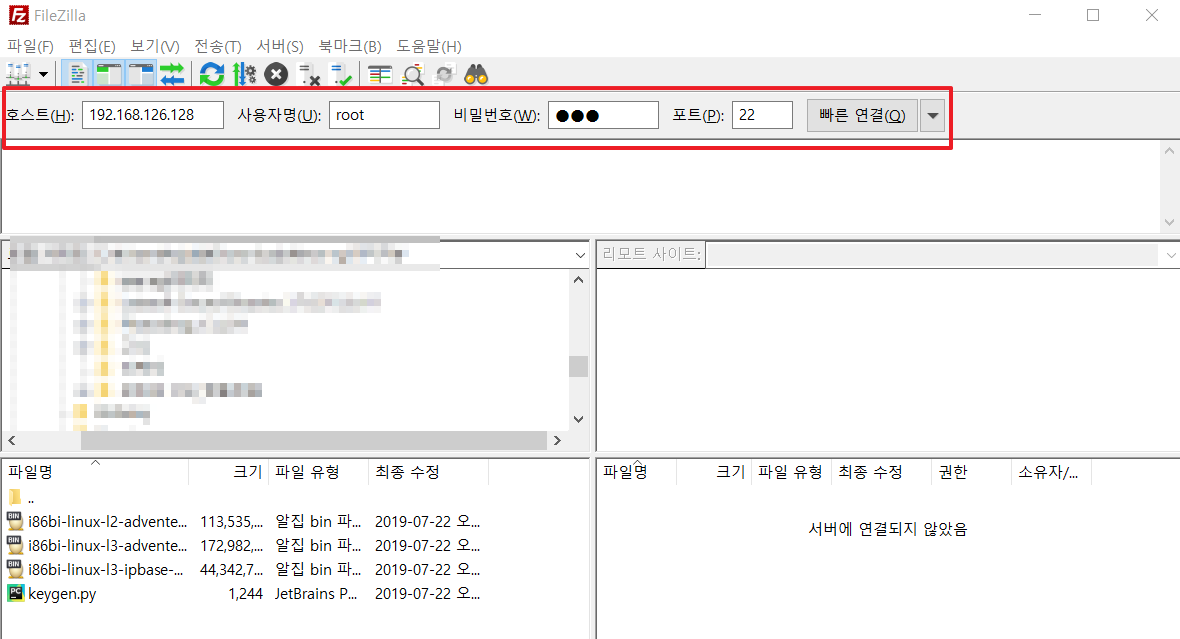This screenshot has width=1180, height=639.
Task: Click the keygen.py size value 1,244
Action: [245, 594]
